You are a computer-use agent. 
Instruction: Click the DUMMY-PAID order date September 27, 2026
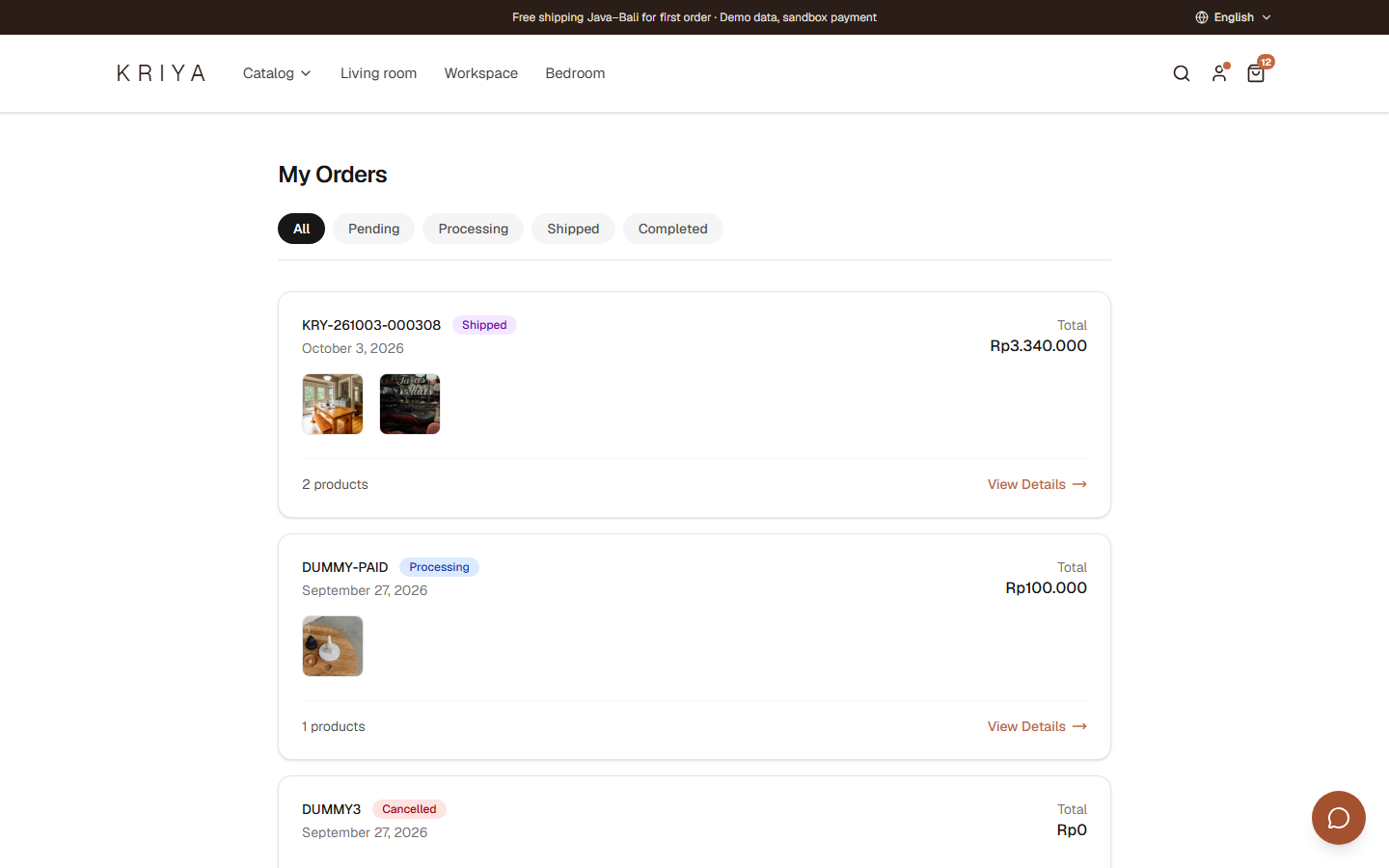tap(365, 590)
